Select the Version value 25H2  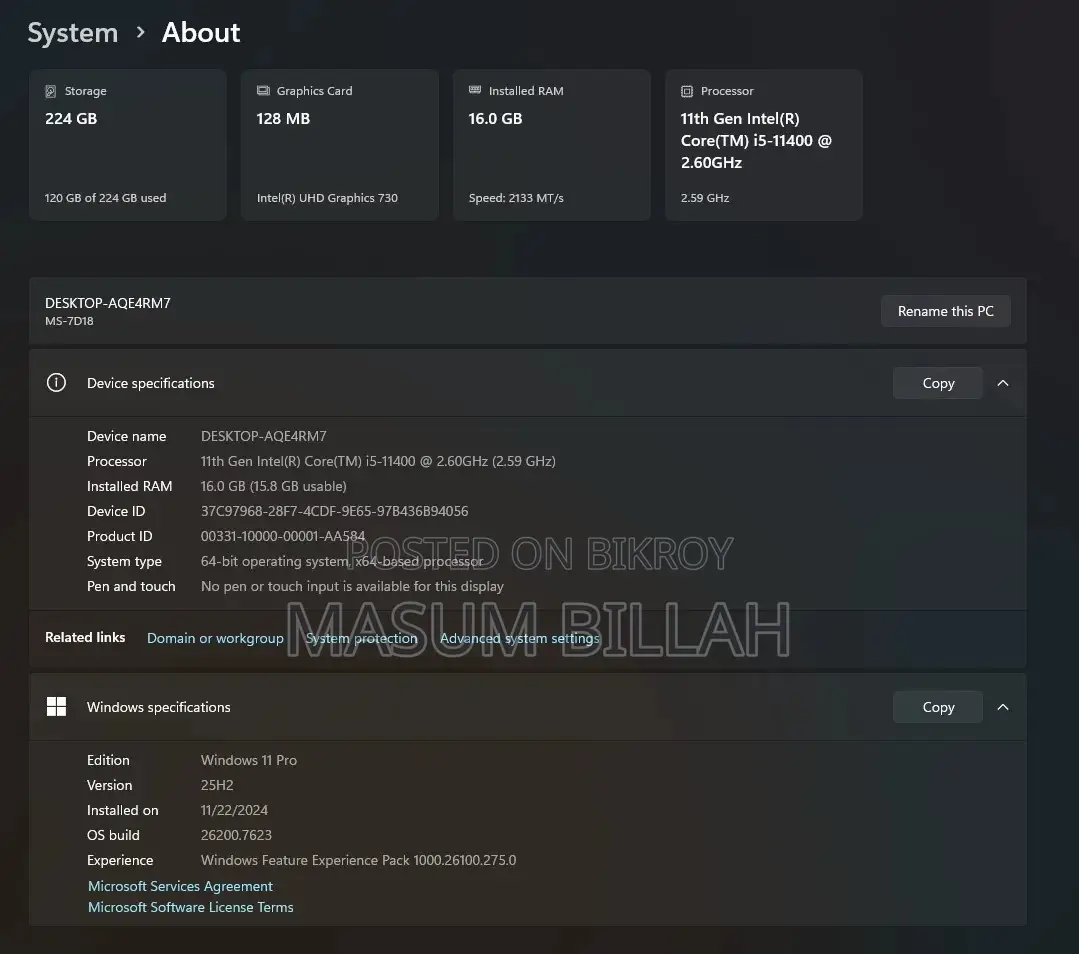point(217,785)
